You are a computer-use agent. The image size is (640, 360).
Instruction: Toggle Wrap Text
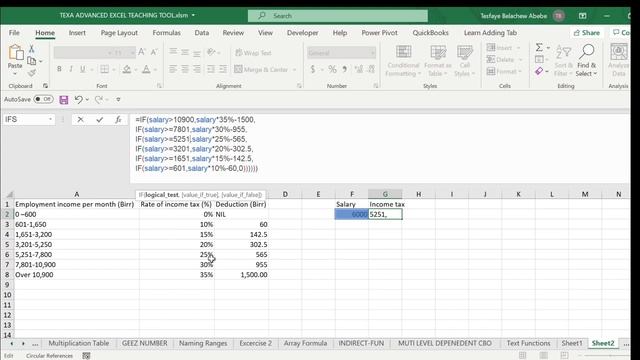click(253, 53)
